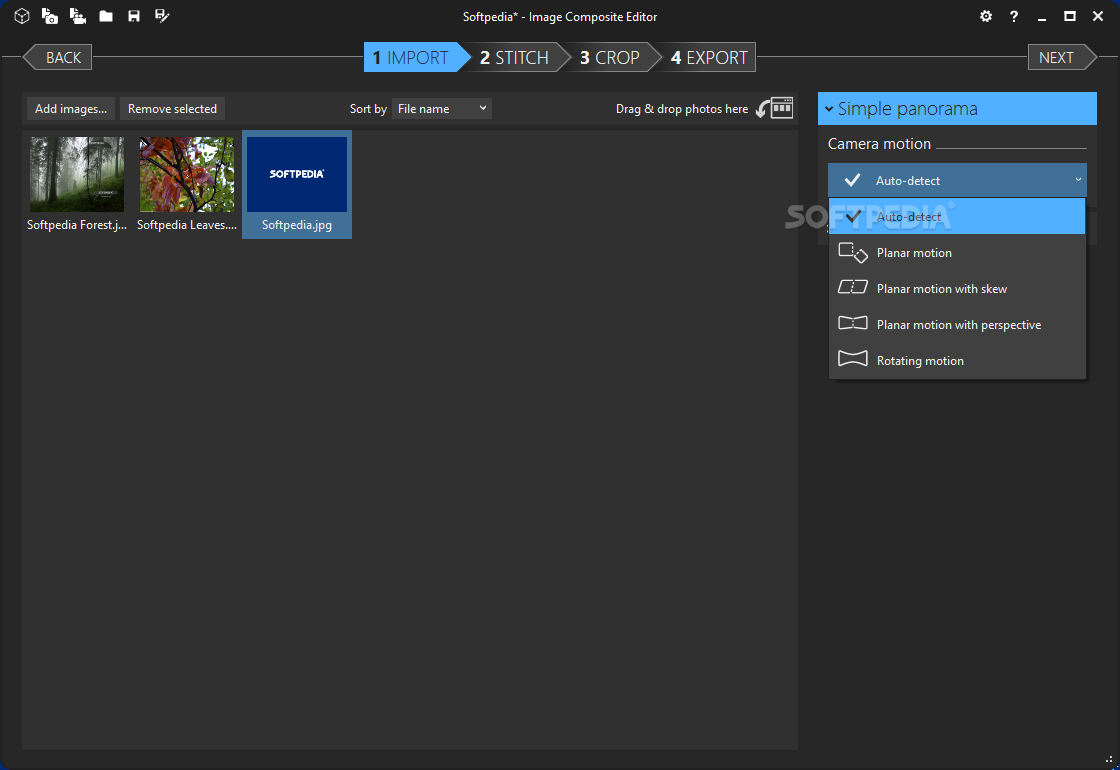This screenshot has width=1120, height=770.
Task: Click the Remove selected button
Action: [172, 109]
